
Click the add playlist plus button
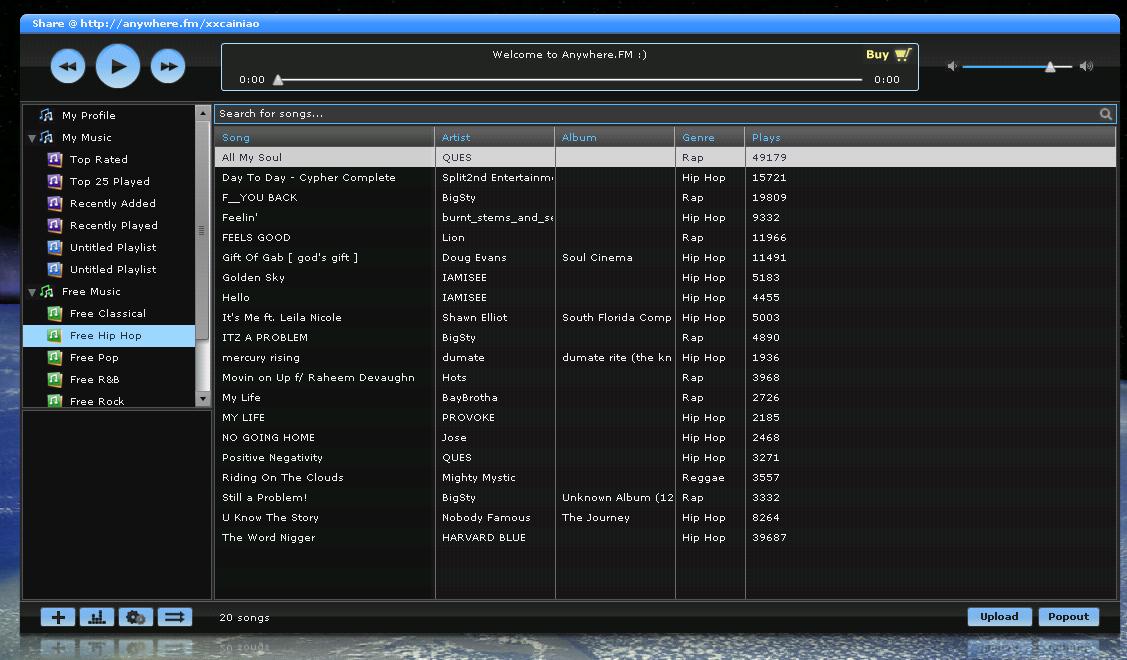tap(58, 617)
